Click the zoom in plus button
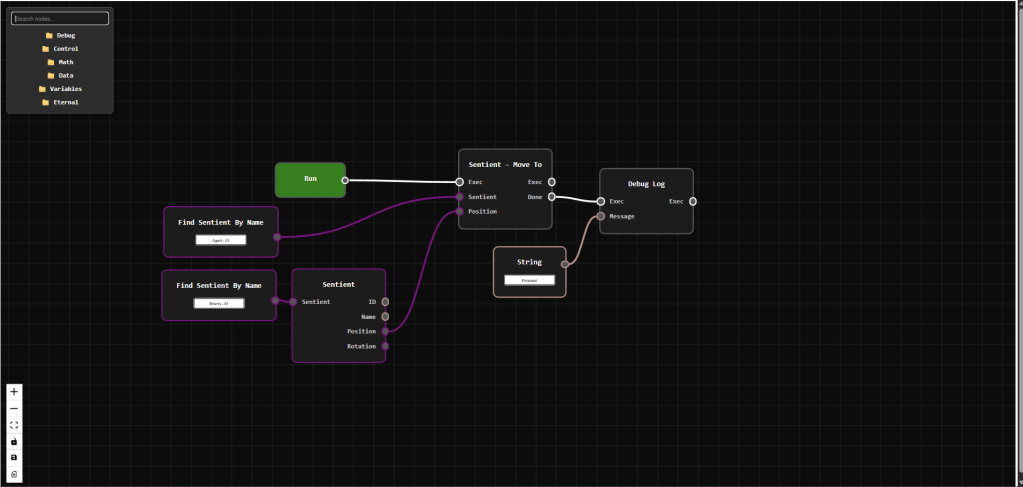 click(14, 392)
